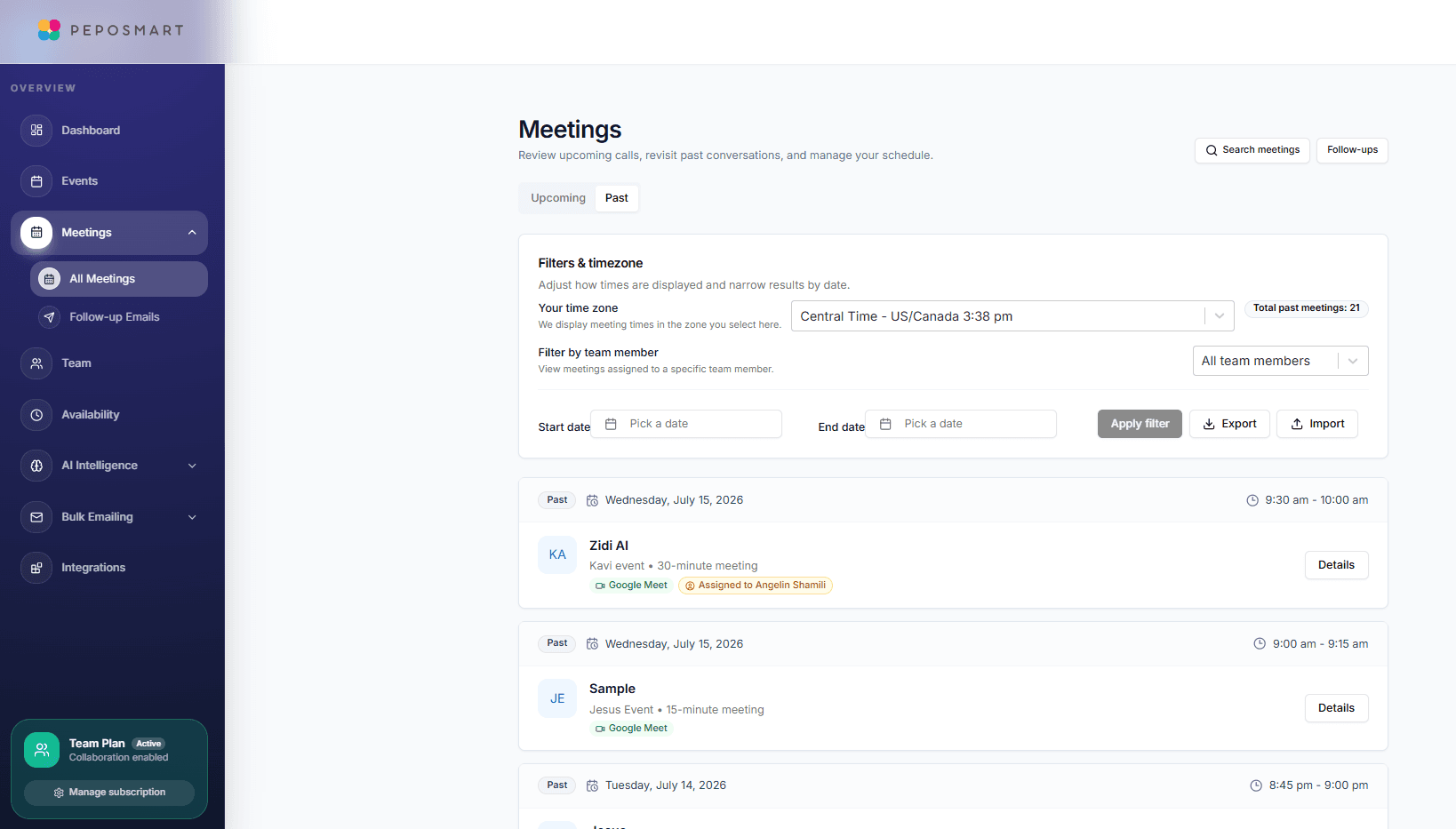Image resolution: width=1456 pixels, height=829 pixels.
Task: Click the End date Pick a date field
Action: click(961, 424)
